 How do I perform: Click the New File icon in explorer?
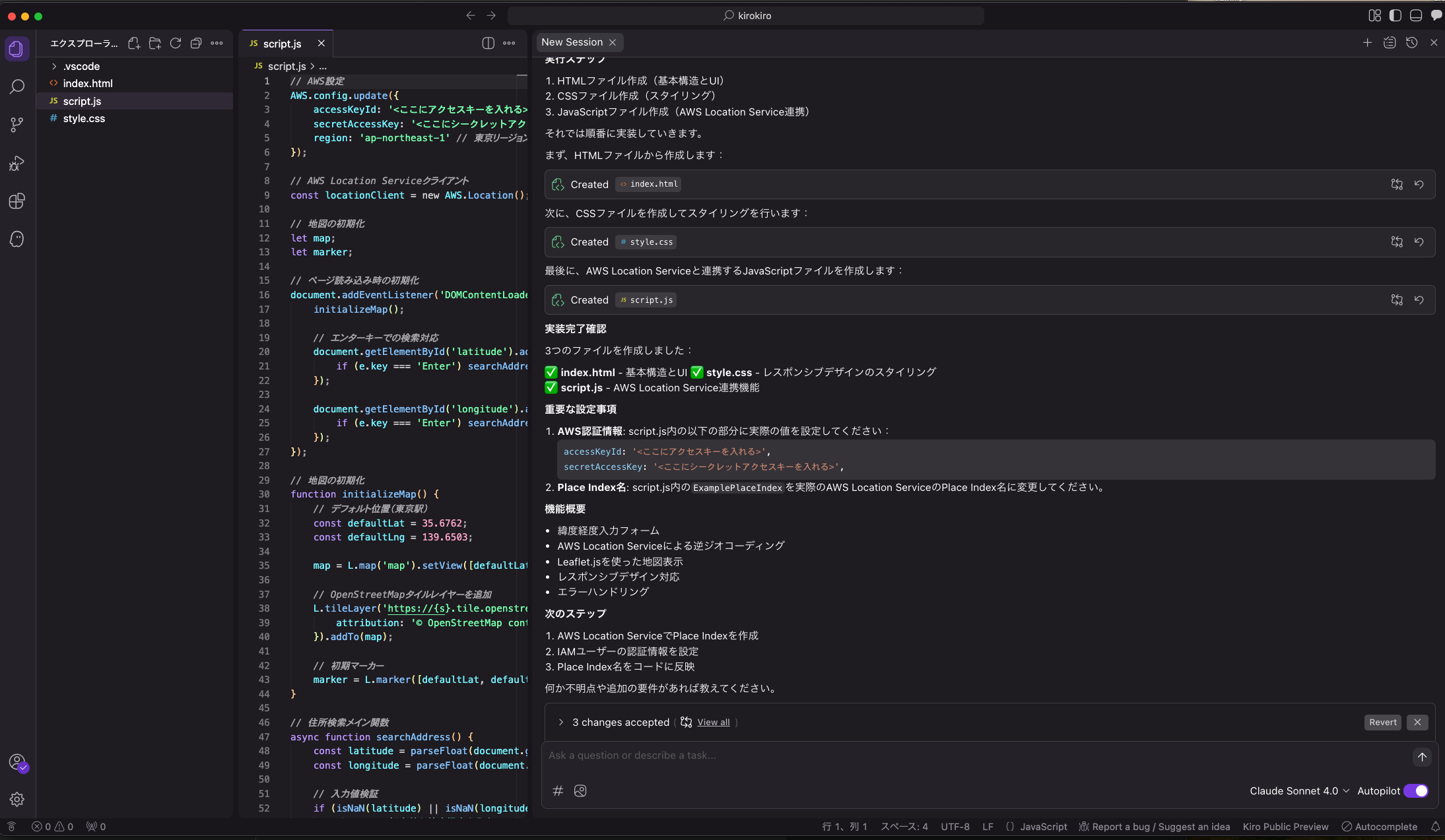[134, 44]
